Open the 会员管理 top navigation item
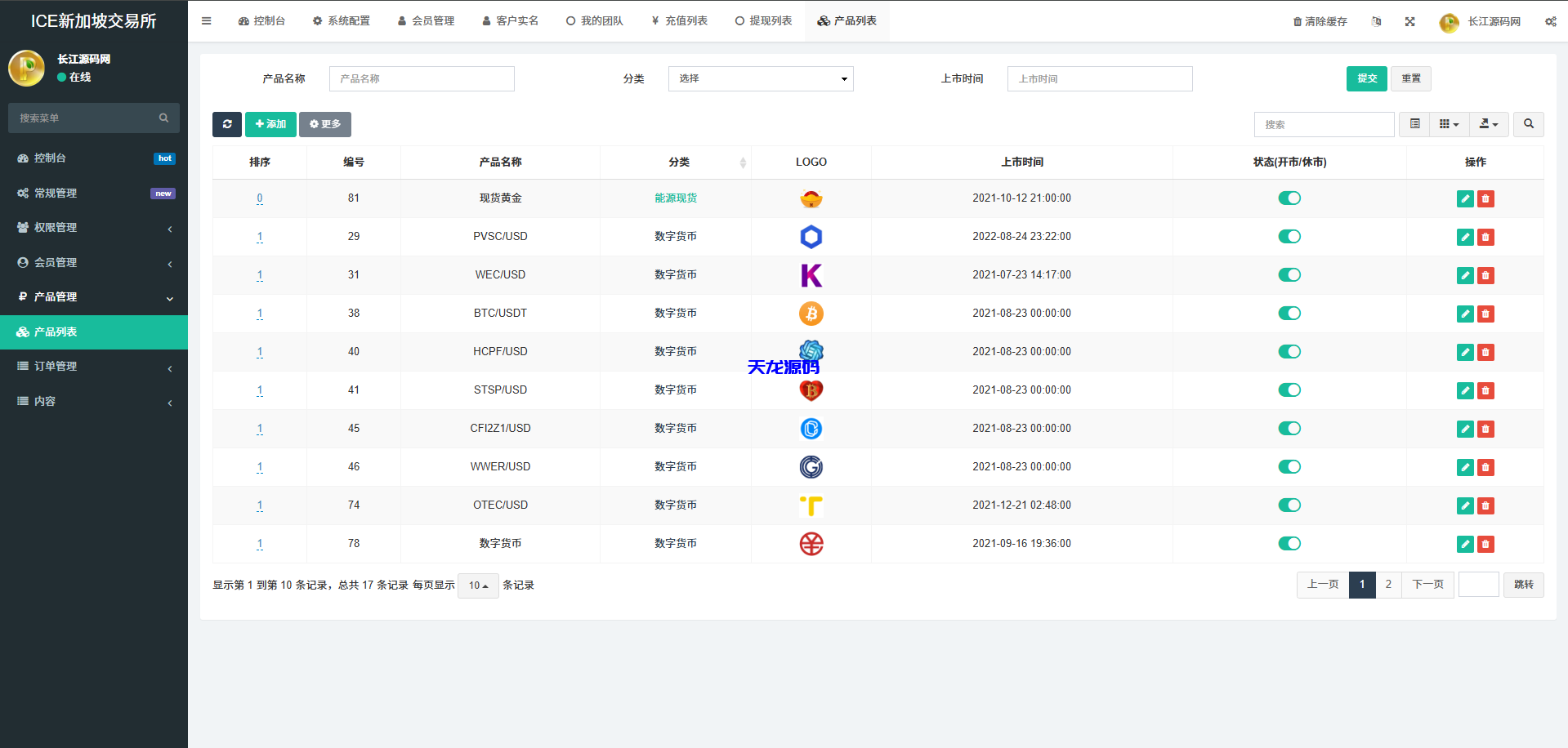Image resolution: width=1568 pixels, height=748 pixels. (426, 20)
